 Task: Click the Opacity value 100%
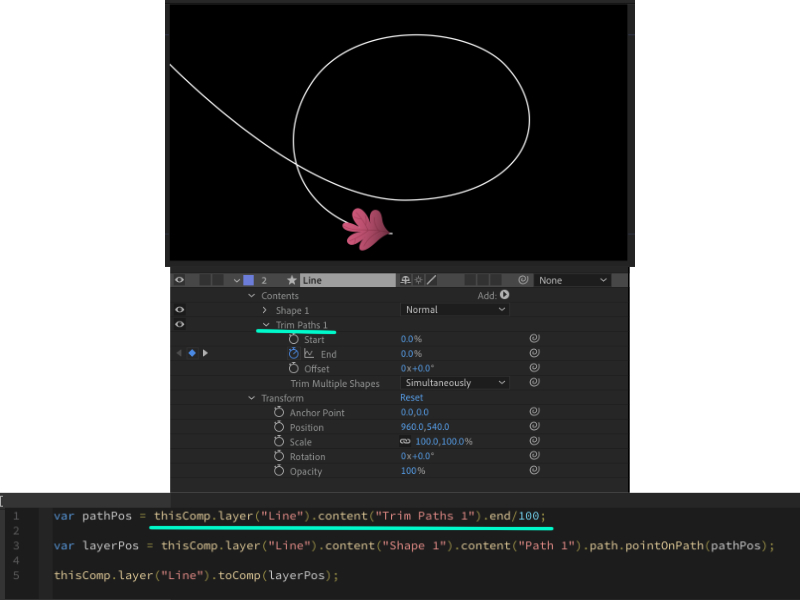[x=413, y=471]
